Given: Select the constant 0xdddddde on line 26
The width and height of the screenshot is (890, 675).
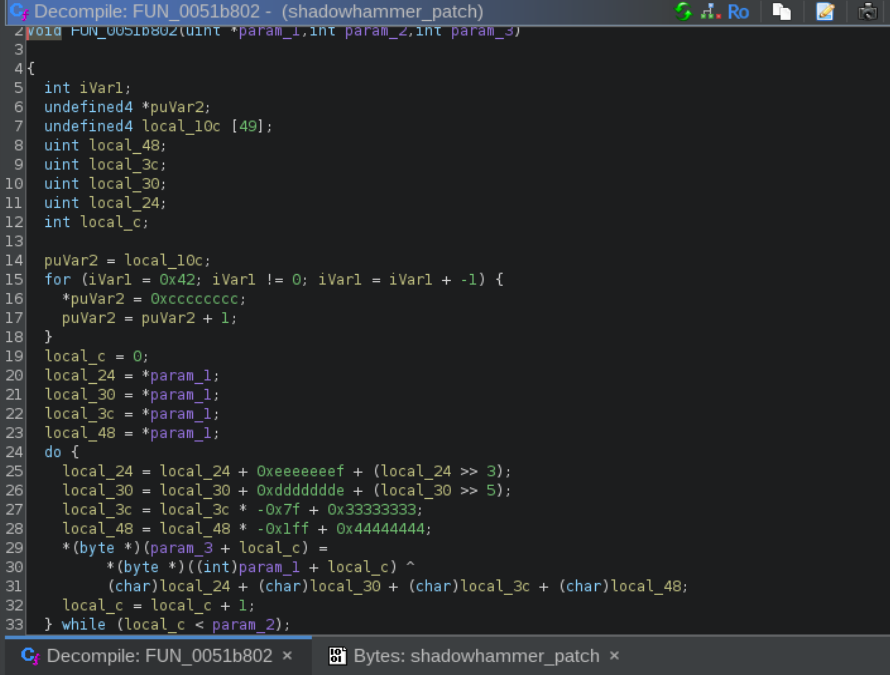Looking at the screenshot, I should (300, 490).
